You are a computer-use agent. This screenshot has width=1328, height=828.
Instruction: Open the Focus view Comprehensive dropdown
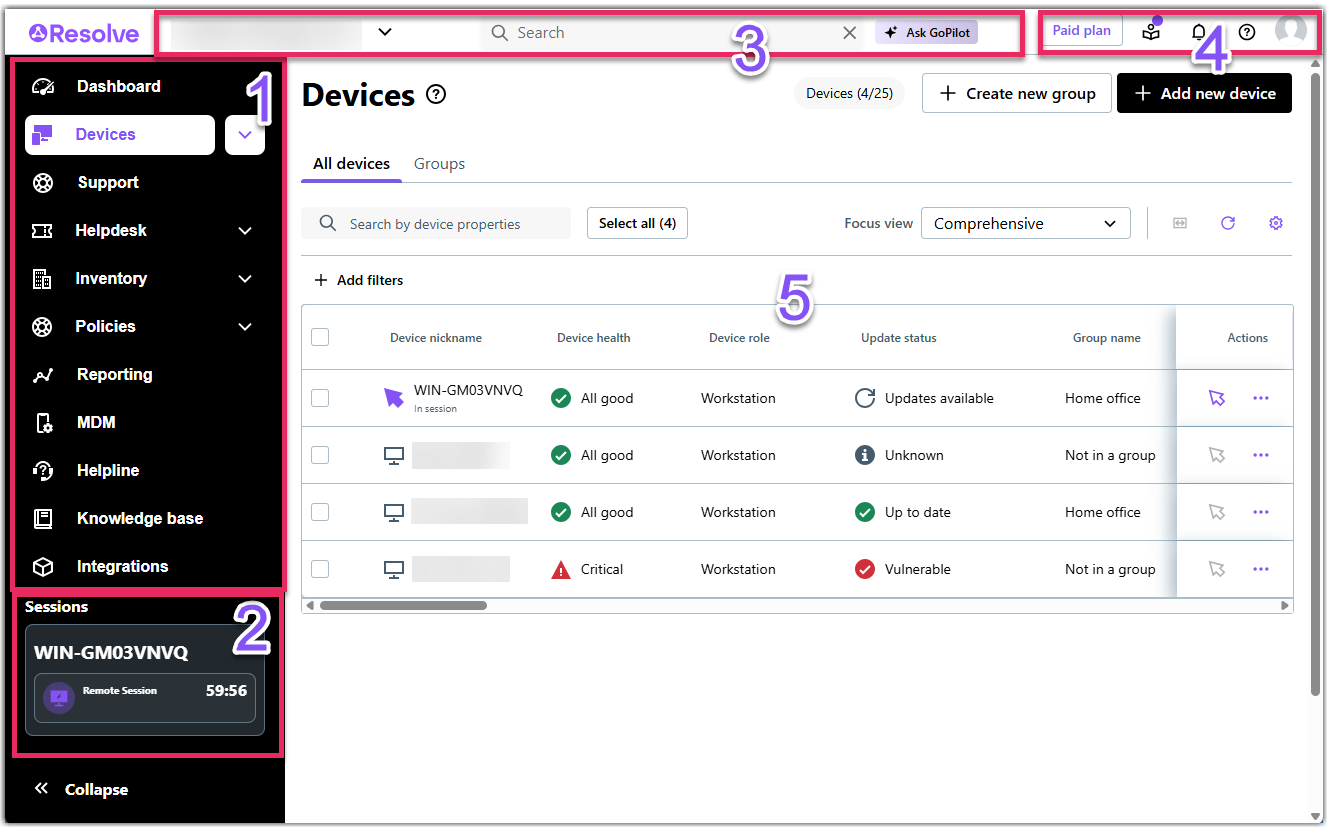(x=1025, y=223)
